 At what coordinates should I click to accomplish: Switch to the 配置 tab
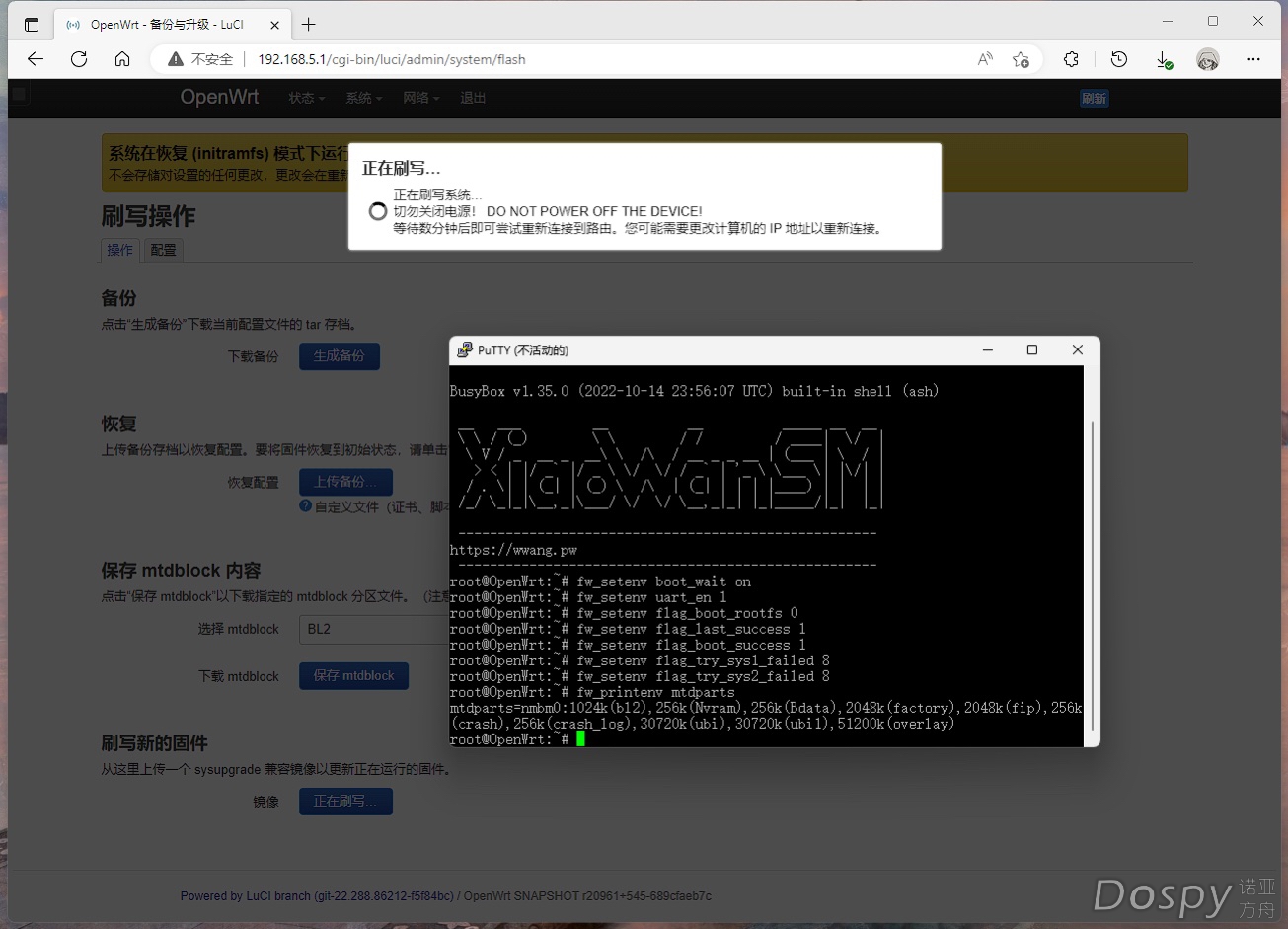(163, 250)
